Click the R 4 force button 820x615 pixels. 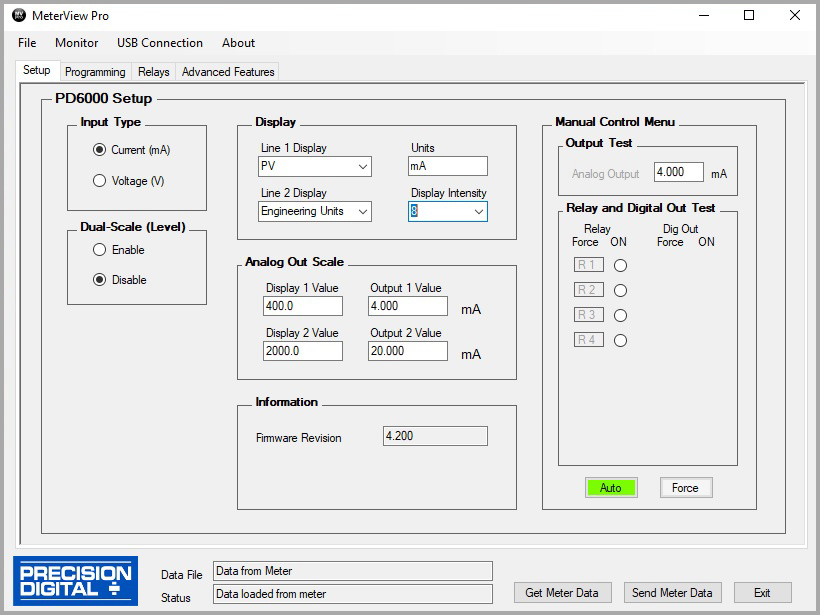pos(588,340)
